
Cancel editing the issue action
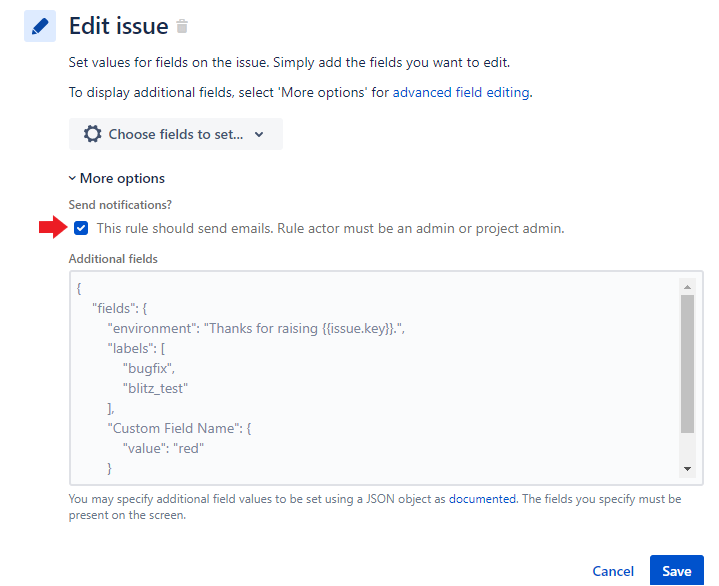tap(613, 571)
